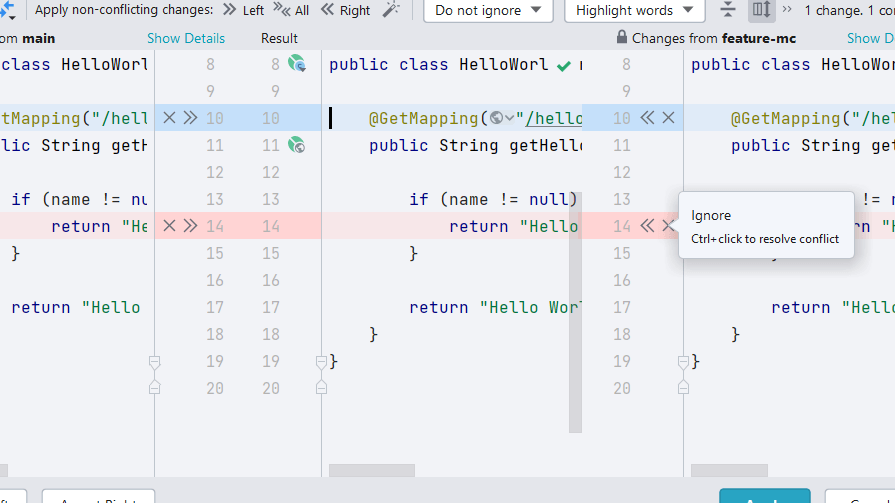The width and height of the screenshot is (895, 503).
Task: Ignore left conflict on line 14
Action: coord(169,226)
